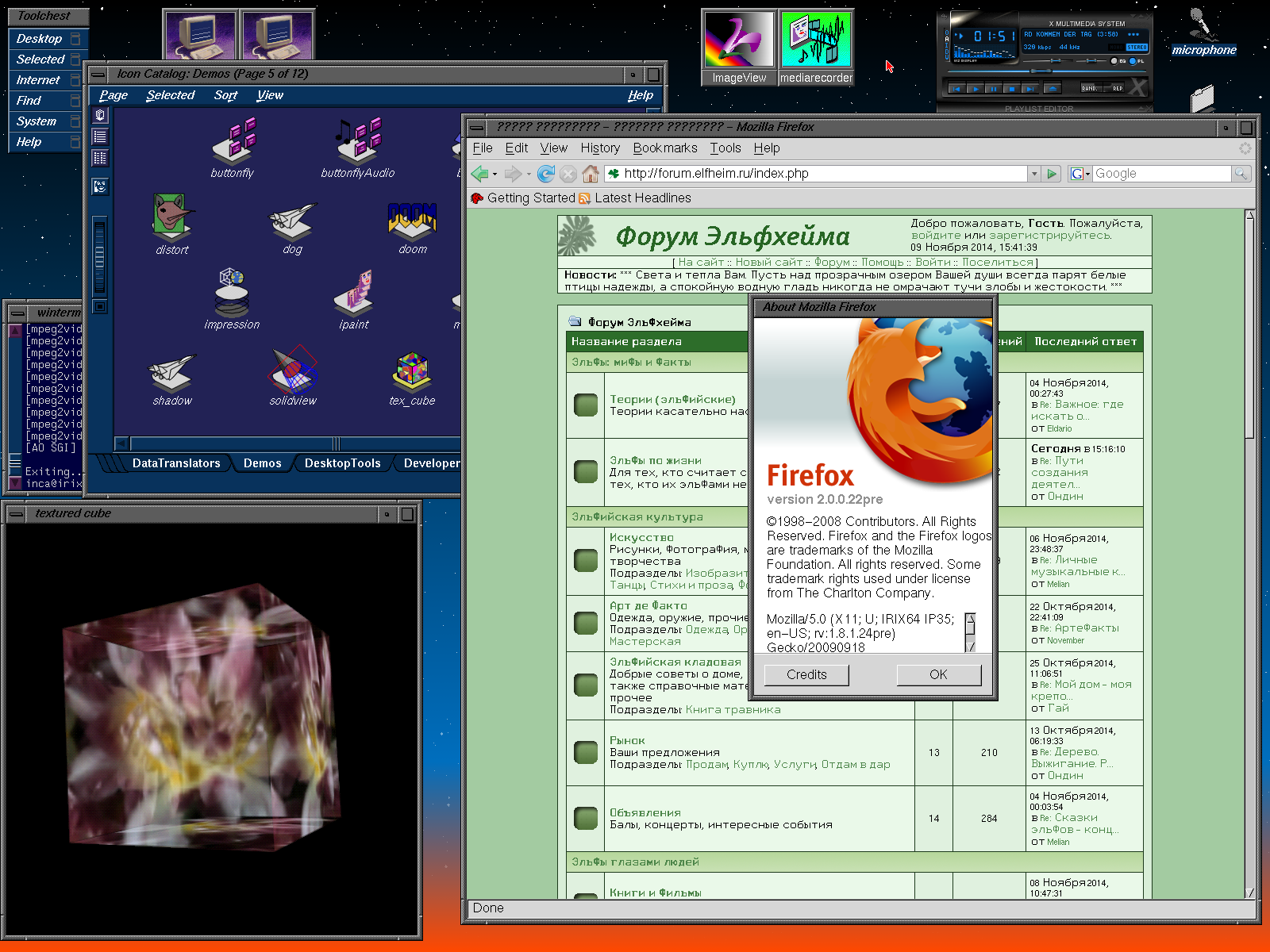Click the Credits button in About dialog
The image size is (1270, 952).
[806, 675]
